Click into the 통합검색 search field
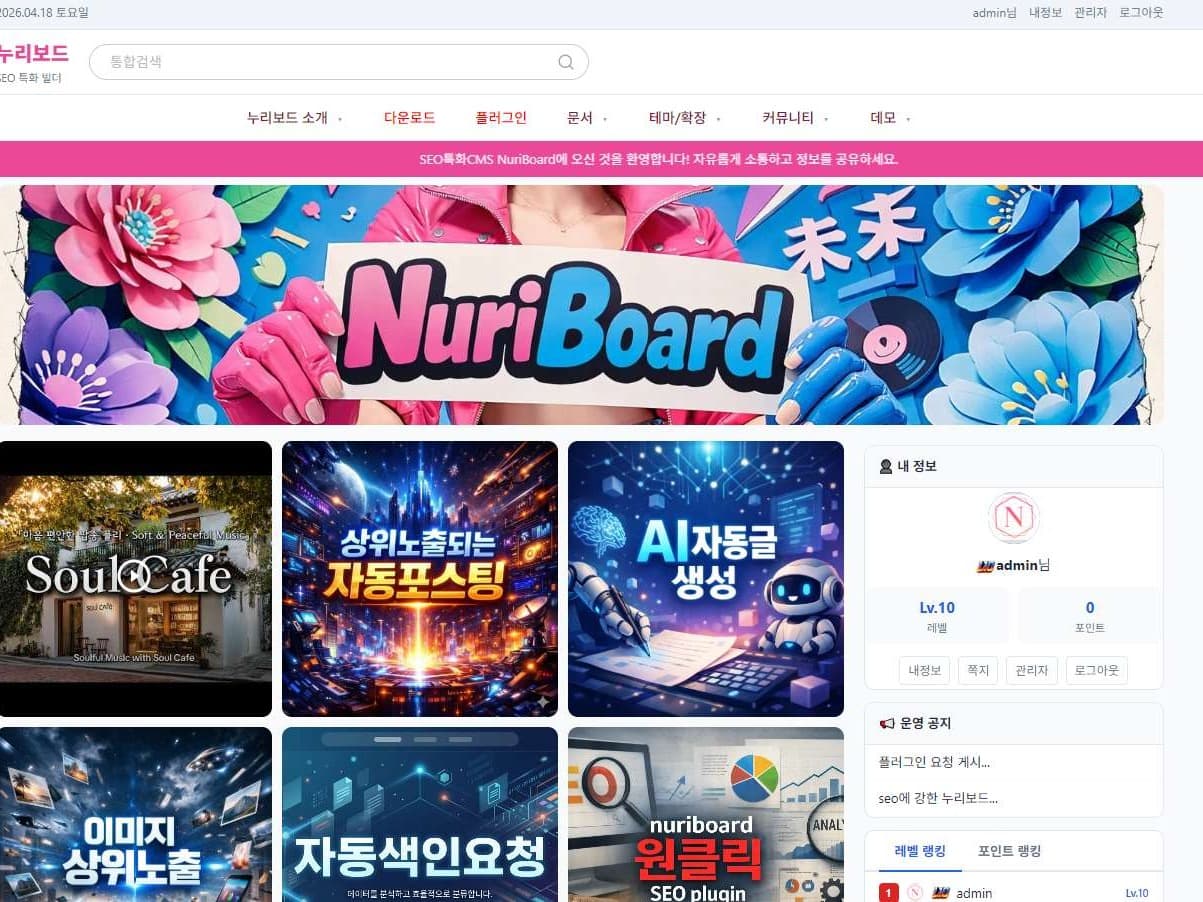Image resolution: width=1203 pixels, height=902 pixels. 320,62
